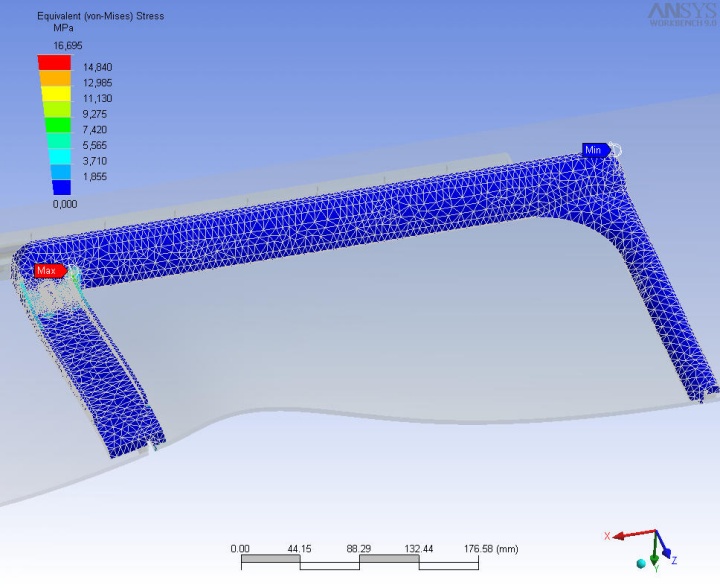Select the red legend color band
Screen dimensions: 720x588
tap(54, 63)
